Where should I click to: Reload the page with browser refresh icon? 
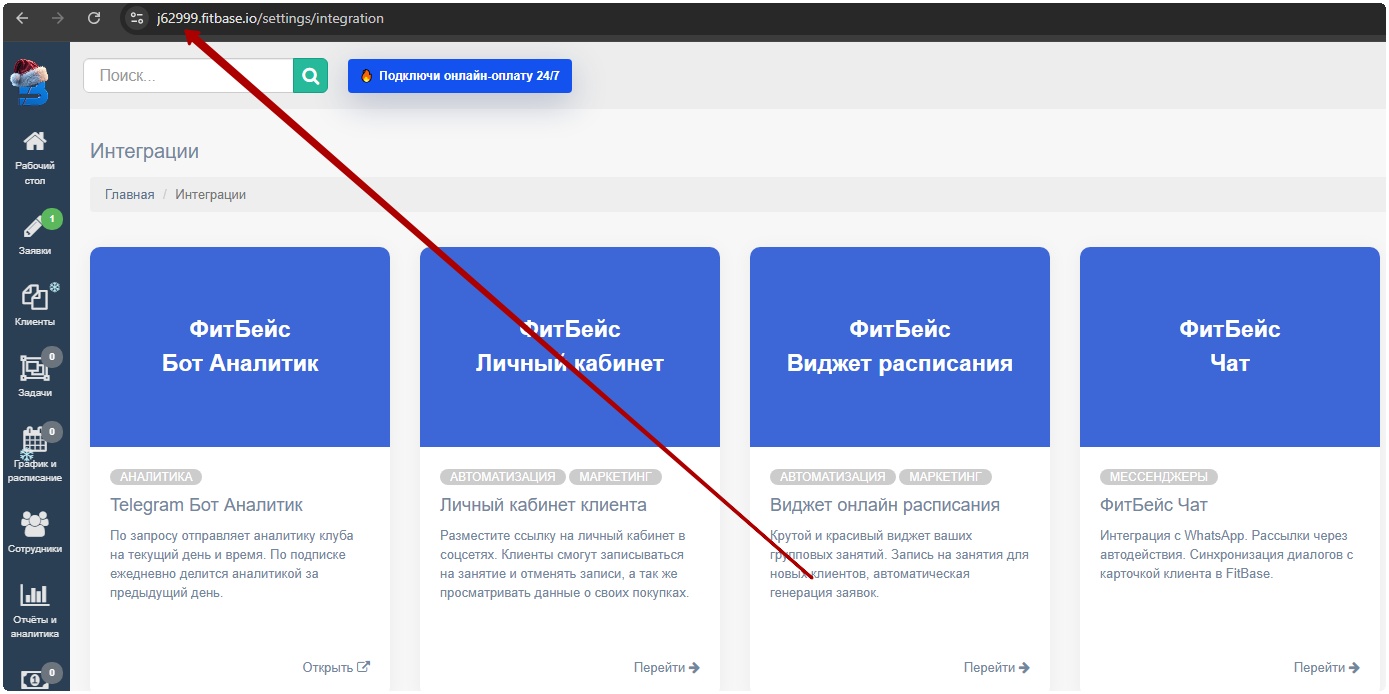click(94, 18)
